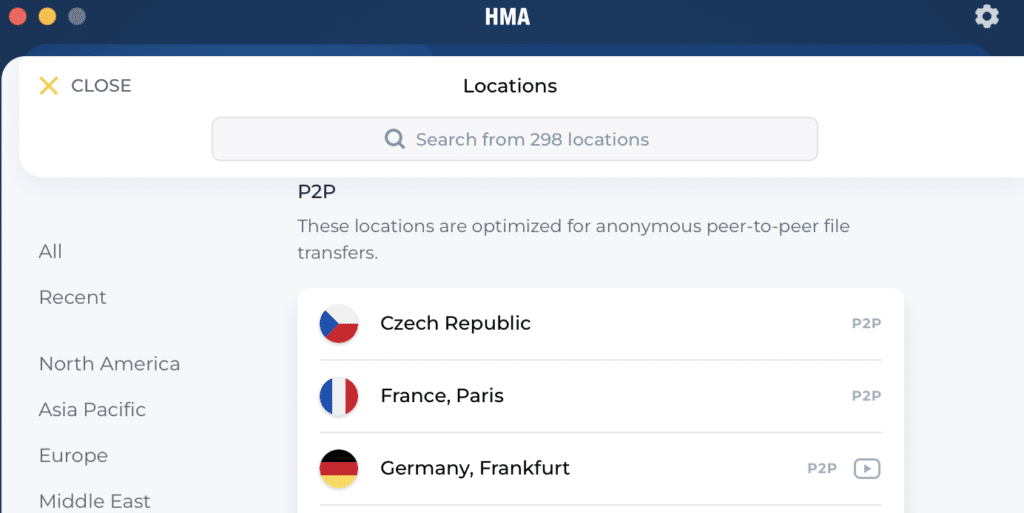1024x513 pixels.
Task: Open settings via the gear icon
Action: coord(986,16)
